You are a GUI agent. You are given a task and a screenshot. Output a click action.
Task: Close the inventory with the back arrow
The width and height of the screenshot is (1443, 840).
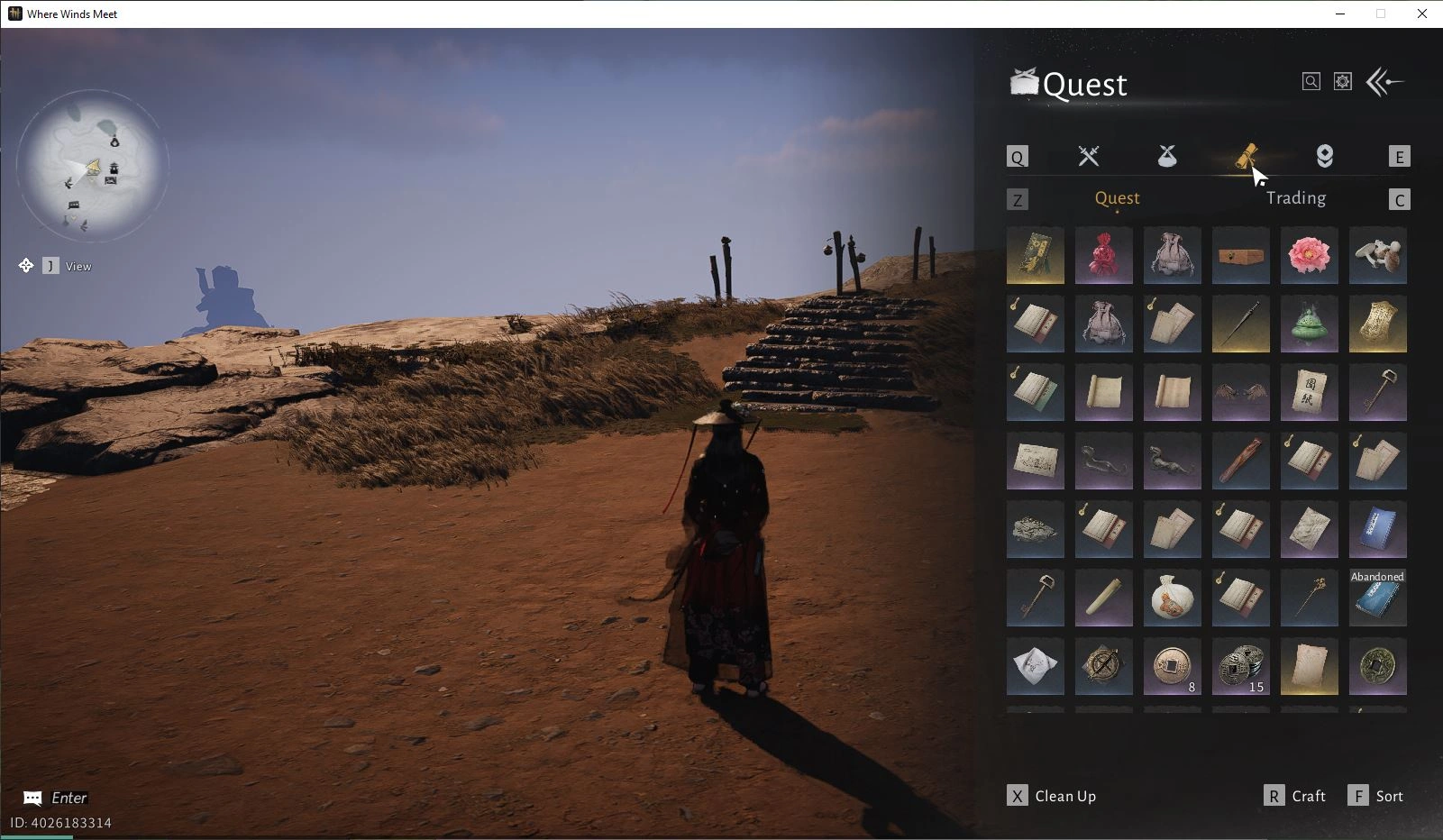point(1384,82)
